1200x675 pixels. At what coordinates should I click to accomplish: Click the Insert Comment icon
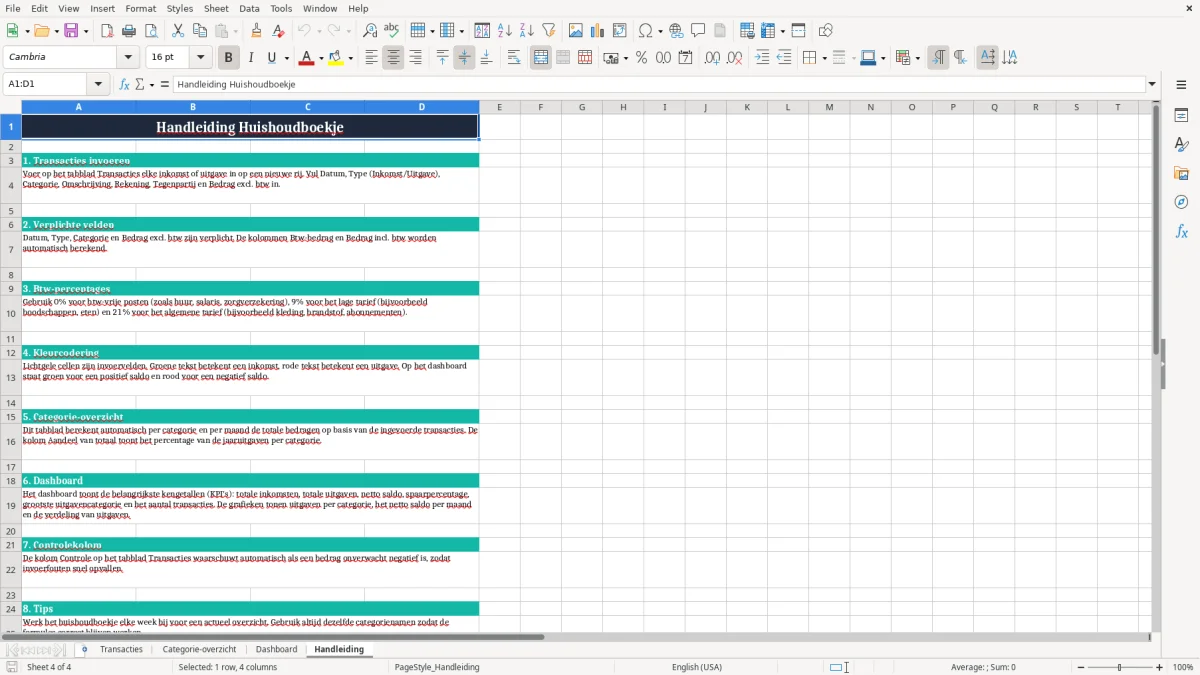(698, 31)
